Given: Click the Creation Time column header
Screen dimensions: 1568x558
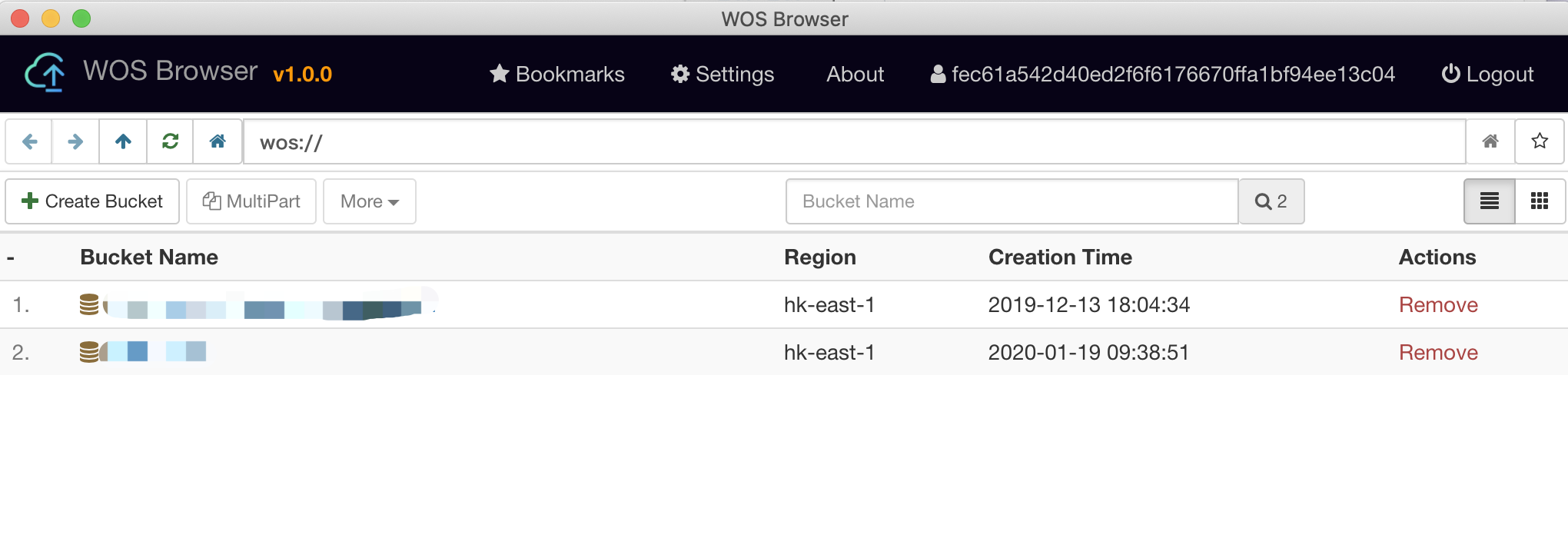Looking at the screenshot, I should pyautogui.click(x=1060, y=257).
